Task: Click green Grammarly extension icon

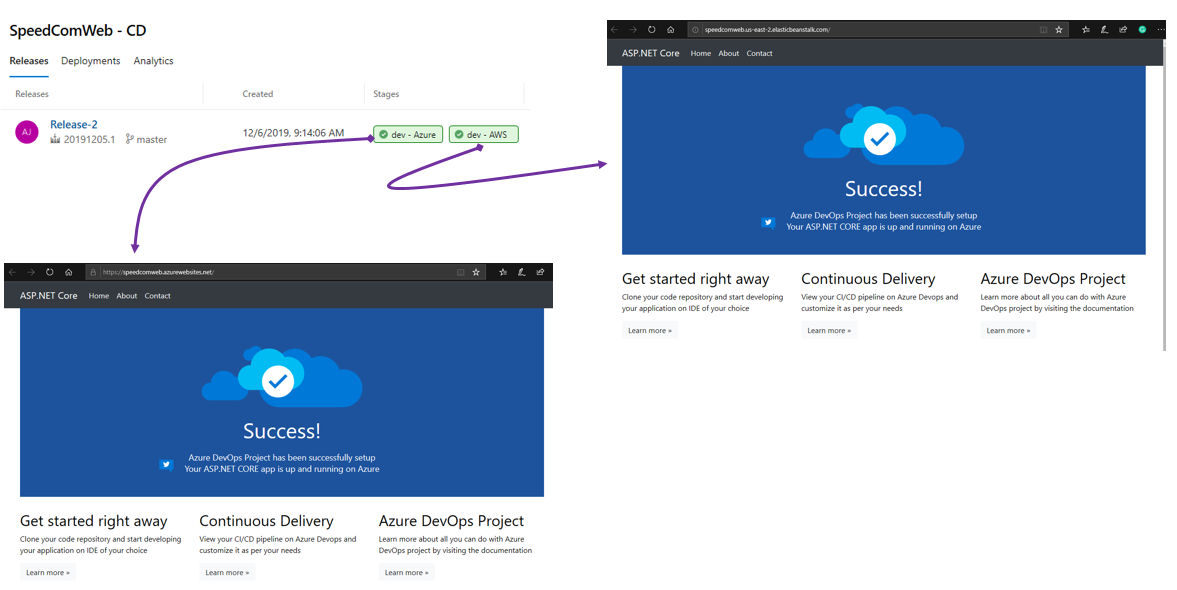Action: 1143,30
